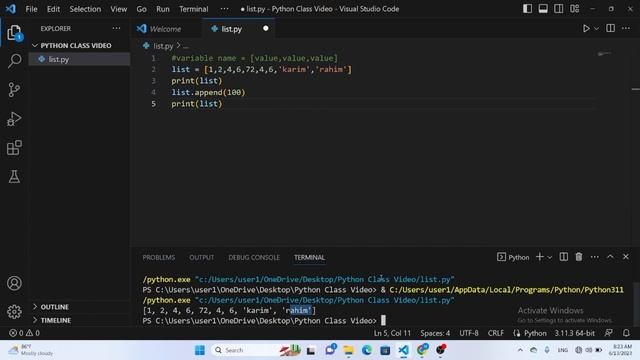This screenshot has height=360, width=640.
Task: Open terminal panel more actions ellipsis
Action: 595,257
